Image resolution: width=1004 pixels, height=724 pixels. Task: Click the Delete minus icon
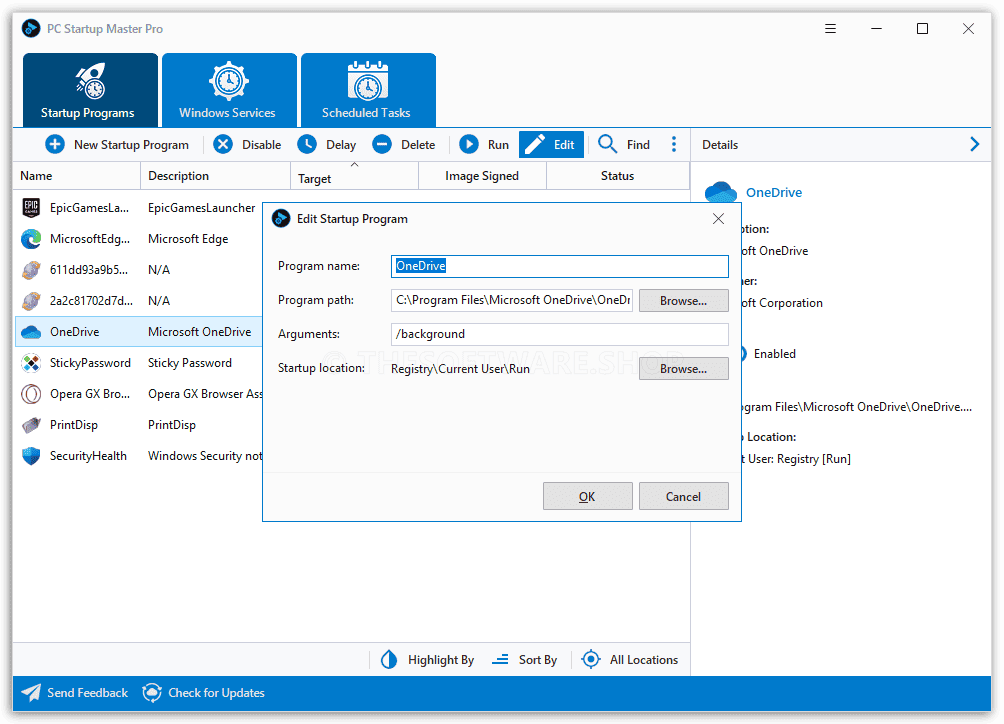(382, 145)
